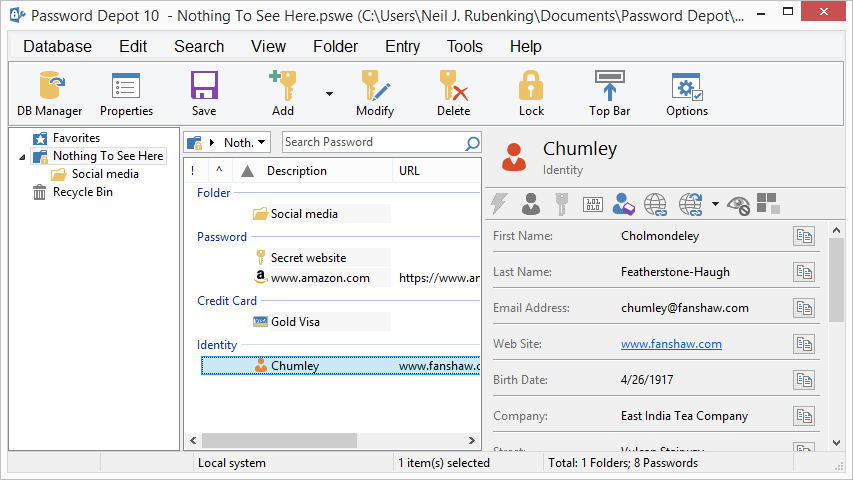Lock the database with padlock icon

coord(531,94)
